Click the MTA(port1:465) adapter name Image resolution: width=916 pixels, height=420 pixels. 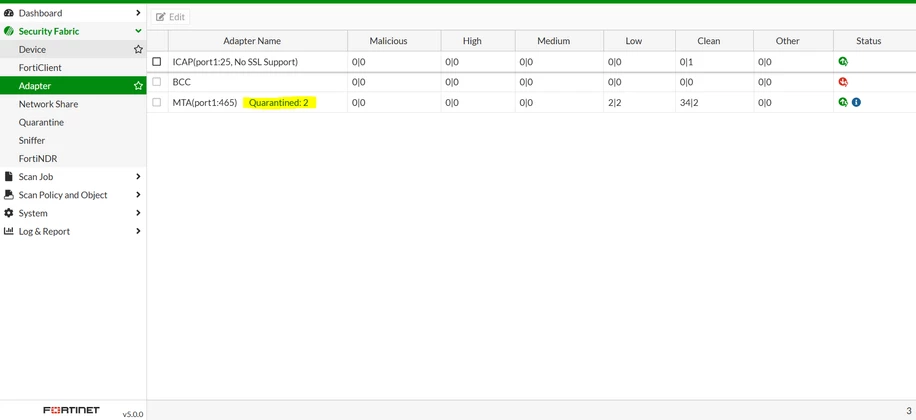(205, 102)
